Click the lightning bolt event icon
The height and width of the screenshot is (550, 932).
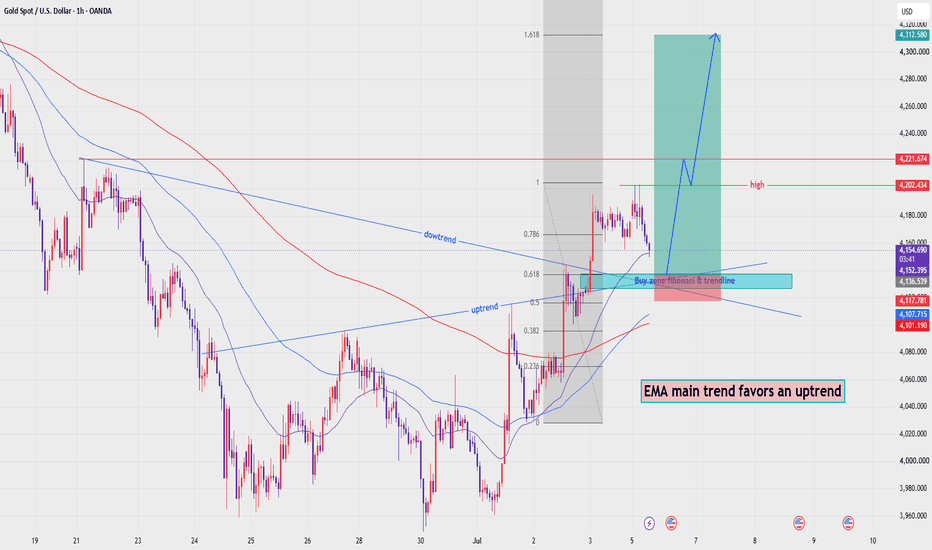(x=649, y=523)
